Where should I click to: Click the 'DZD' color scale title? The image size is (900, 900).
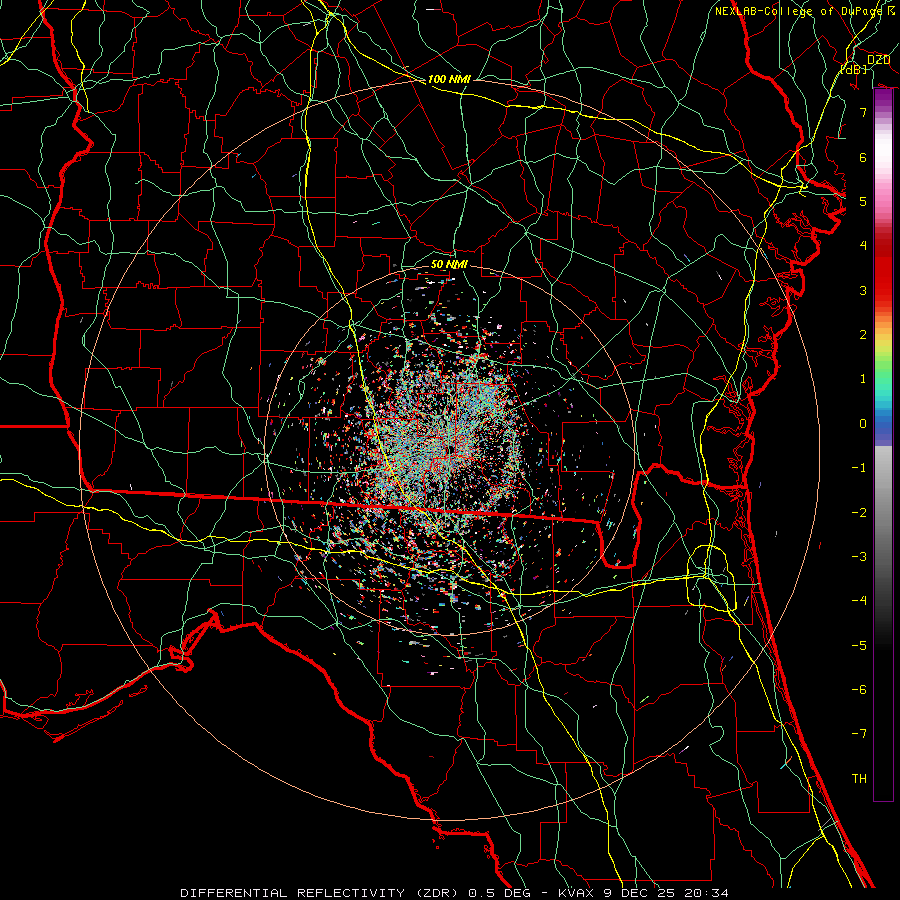(x=878, y=60)
